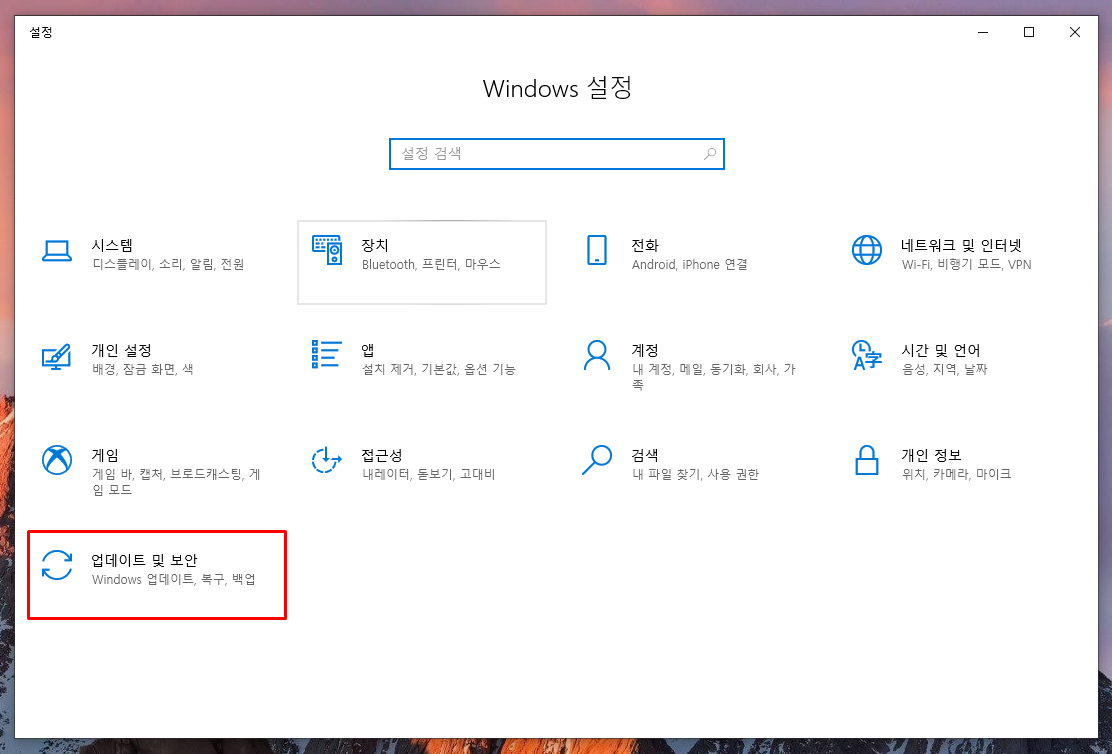This screenshot has width=1112, height=754.
Task: Click the 장치 keyboard and speaker icon
Action: click(x=327, y=250)
